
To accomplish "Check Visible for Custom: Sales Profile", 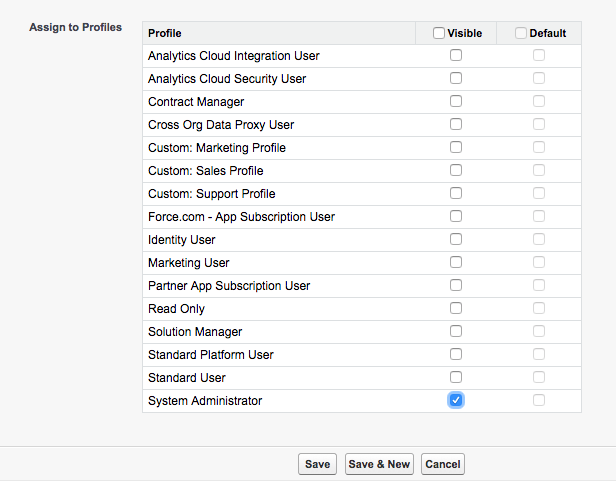I will click(x=456, y=170).
